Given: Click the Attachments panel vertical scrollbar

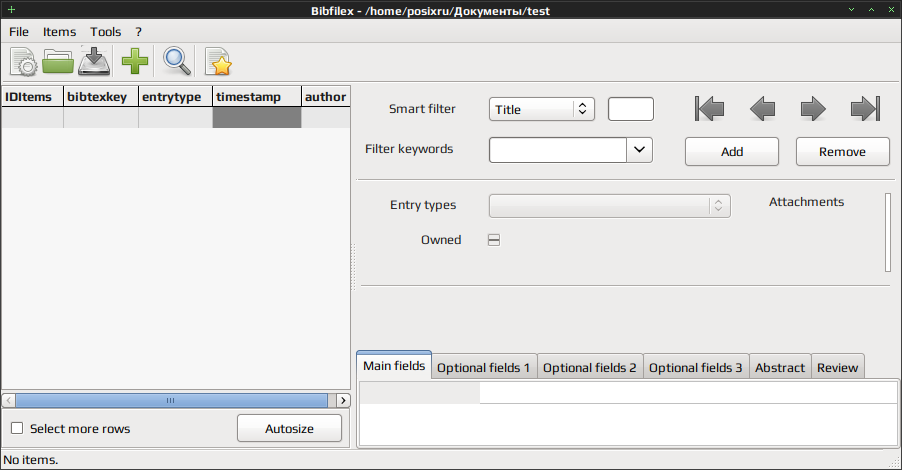Looking at the screenshot, I should point(888,232).
